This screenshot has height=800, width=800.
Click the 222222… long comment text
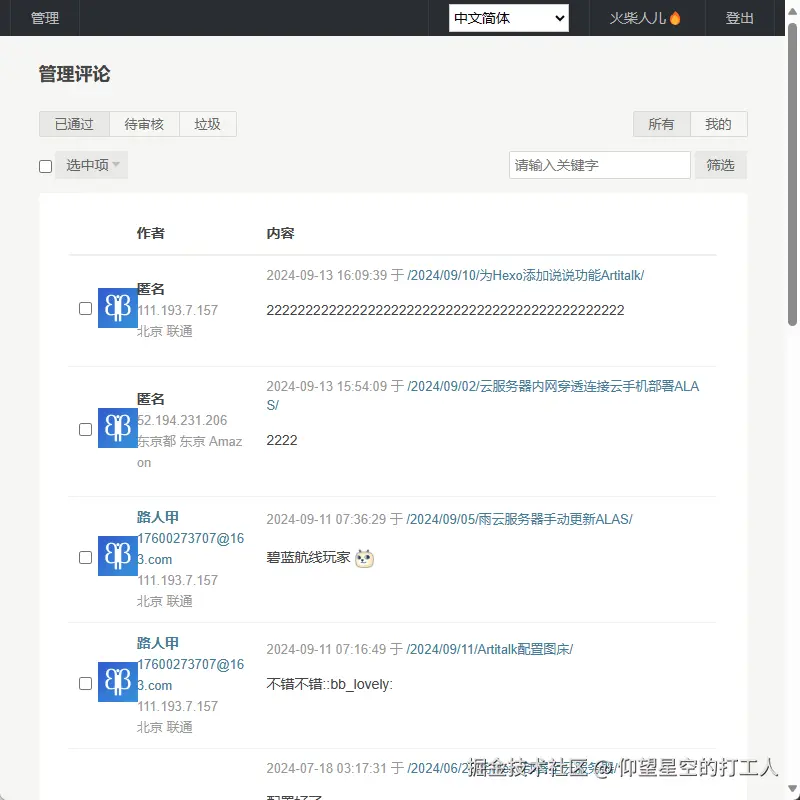[x=445, y=310]
